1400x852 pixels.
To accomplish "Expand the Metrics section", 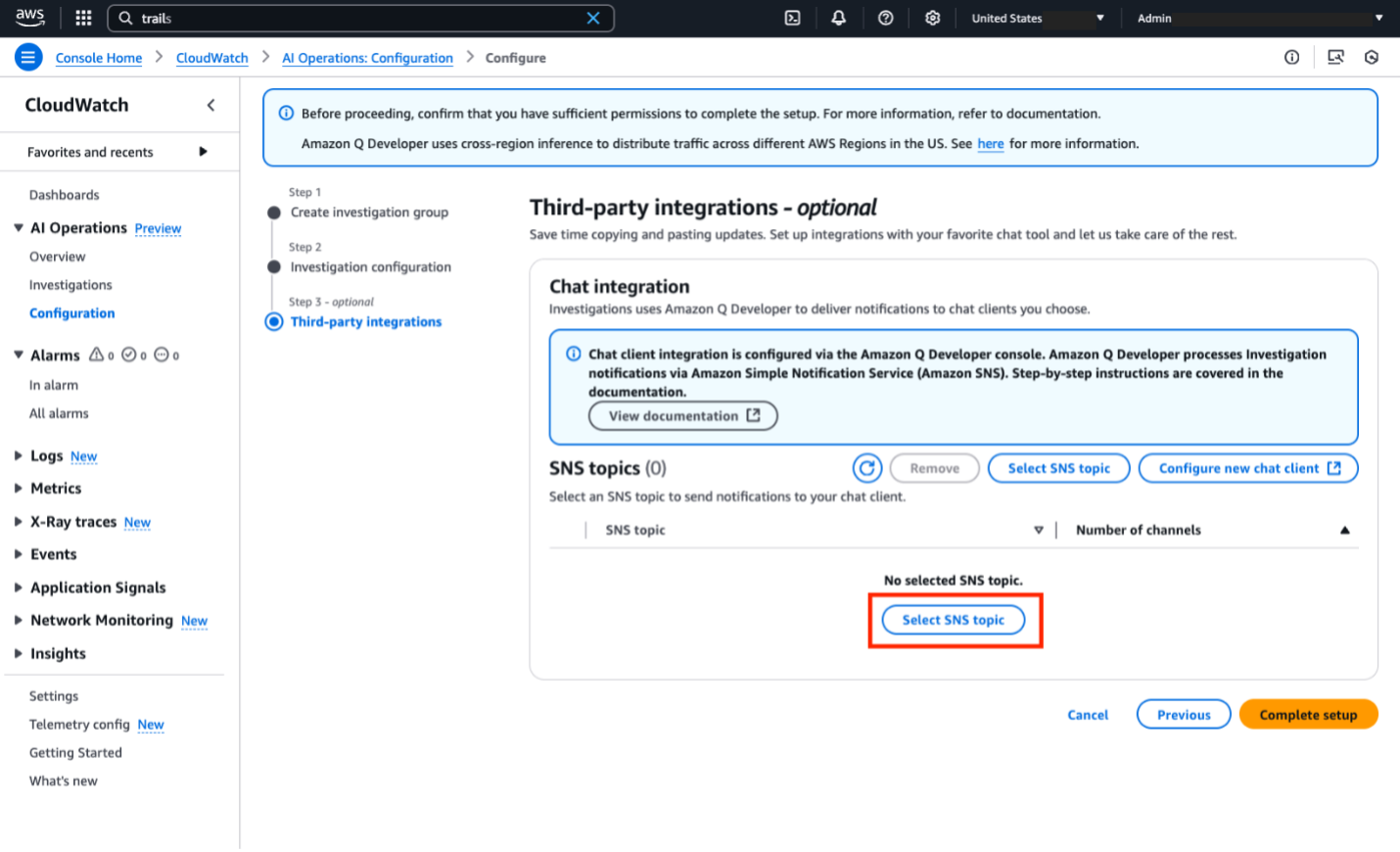I will pos(19,488).
